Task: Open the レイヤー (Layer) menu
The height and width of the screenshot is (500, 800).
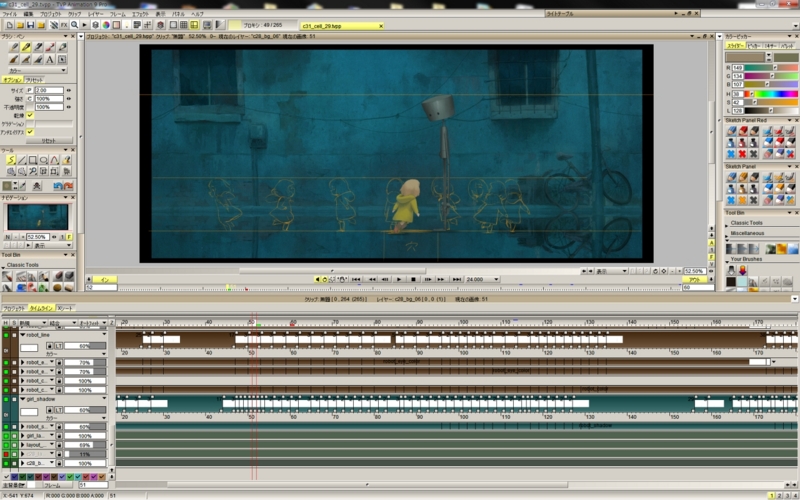Action: click(x=95, y=14)
